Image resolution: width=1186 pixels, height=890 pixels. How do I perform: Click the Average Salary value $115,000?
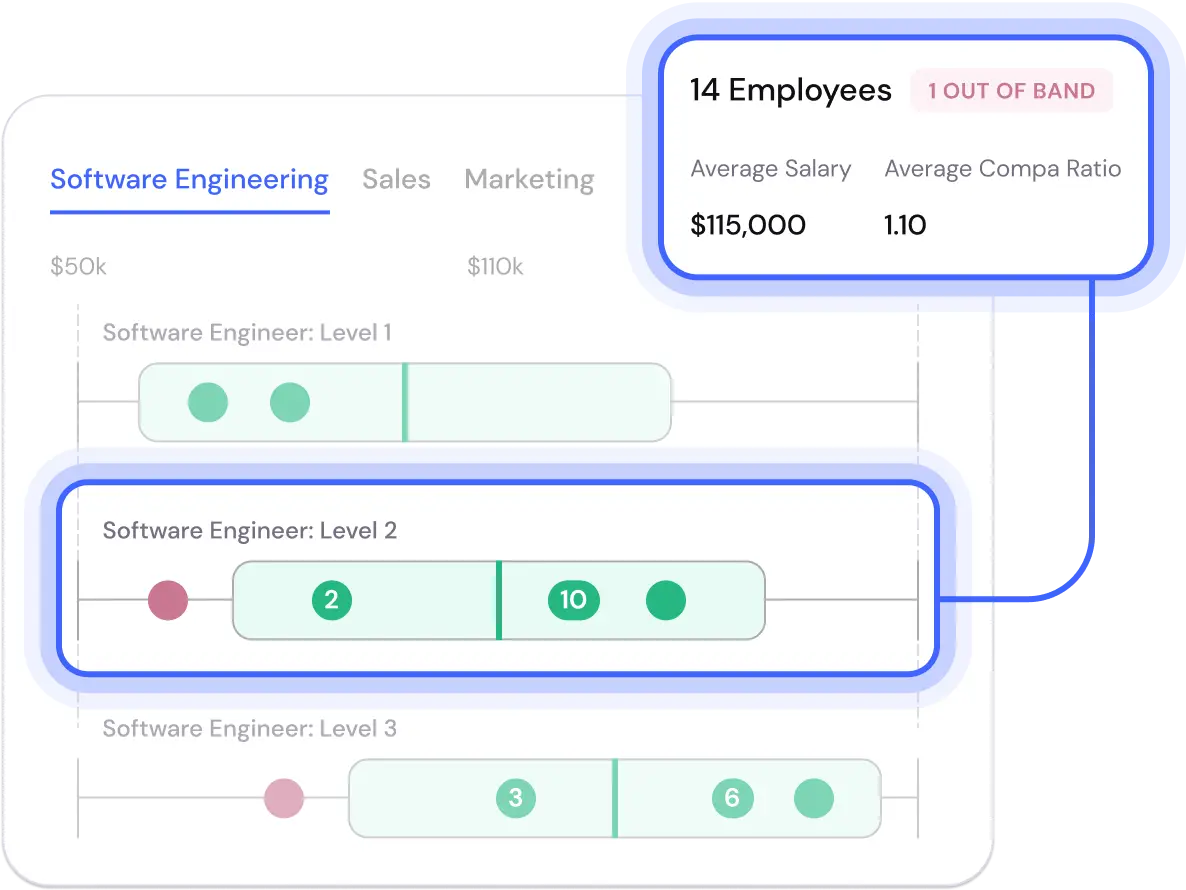pos(748,224)
